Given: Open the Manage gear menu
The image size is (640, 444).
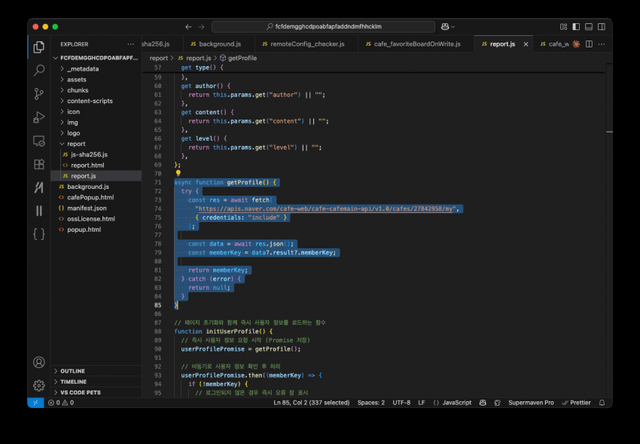Looking at the screenshot, I should (x=39, y=385).
